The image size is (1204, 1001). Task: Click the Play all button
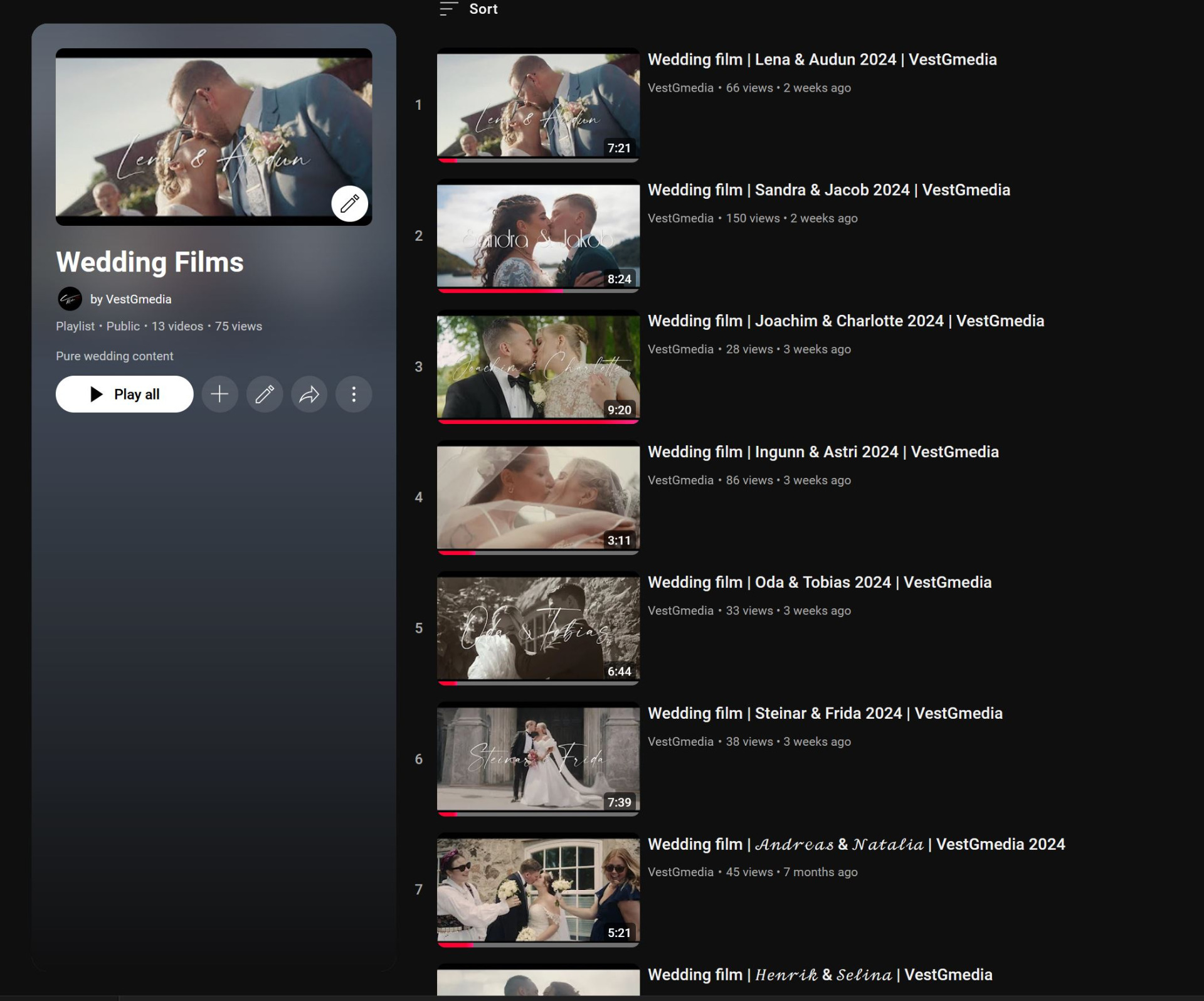tap(124, 394)
